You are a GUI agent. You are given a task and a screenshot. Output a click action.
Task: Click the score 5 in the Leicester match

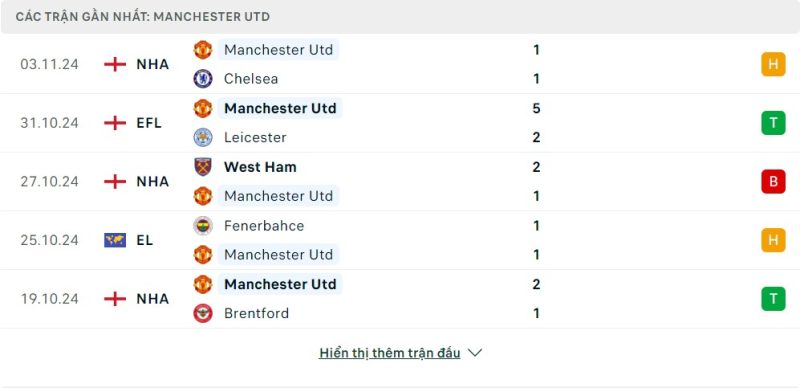536,108
